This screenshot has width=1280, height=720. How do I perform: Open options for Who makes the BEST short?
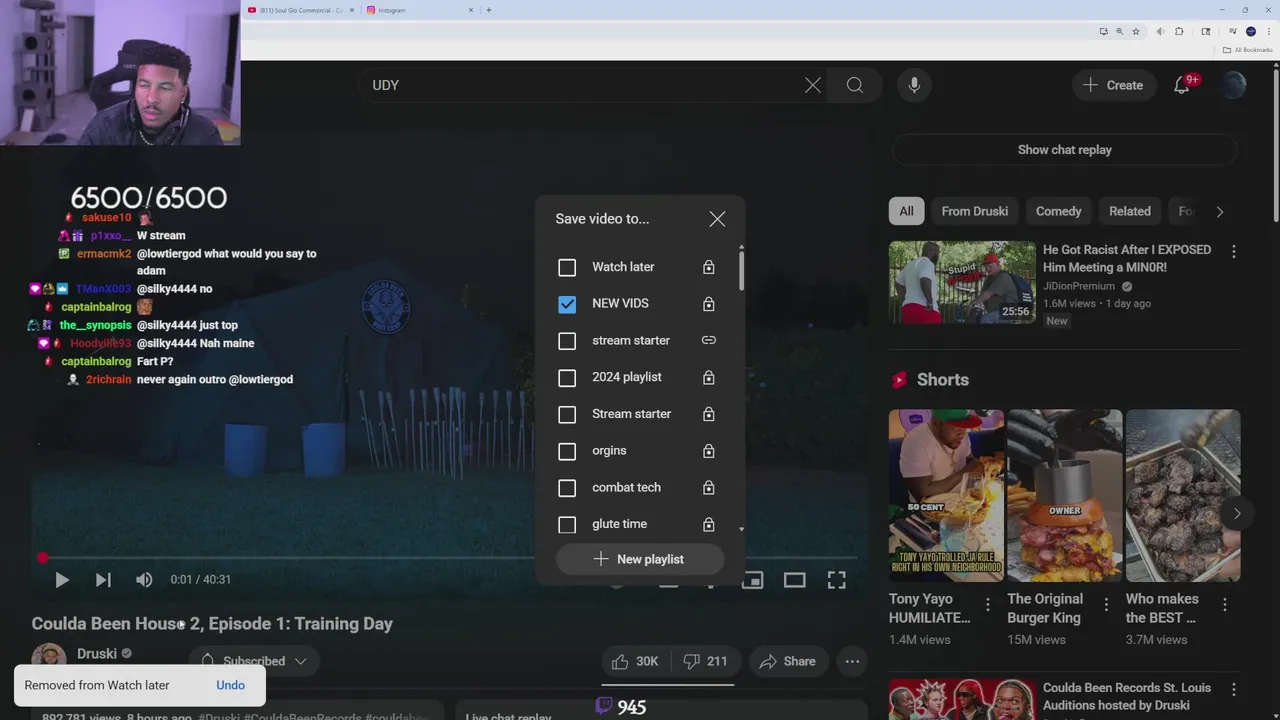point(1224,604)
